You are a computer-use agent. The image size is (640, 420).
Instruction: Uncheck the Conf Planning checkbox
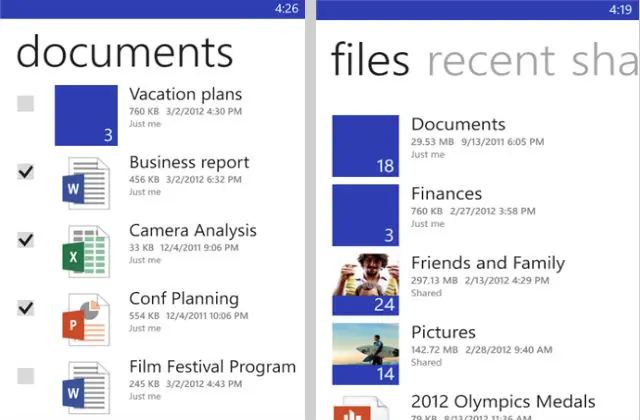(26, 307)
